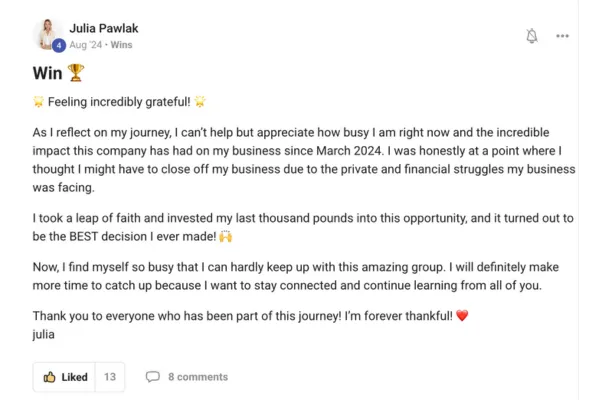This screenshot has width=600, height=400.
Task: Click the first star emoji before Feeling
Action: [39, 102]
